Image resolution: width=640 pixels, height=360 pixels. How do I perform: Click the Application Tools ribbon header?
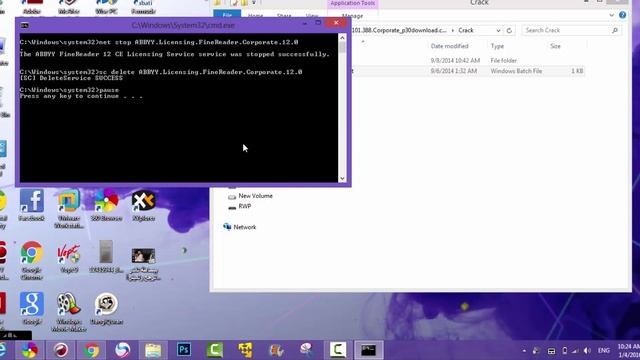coord(352,3)
